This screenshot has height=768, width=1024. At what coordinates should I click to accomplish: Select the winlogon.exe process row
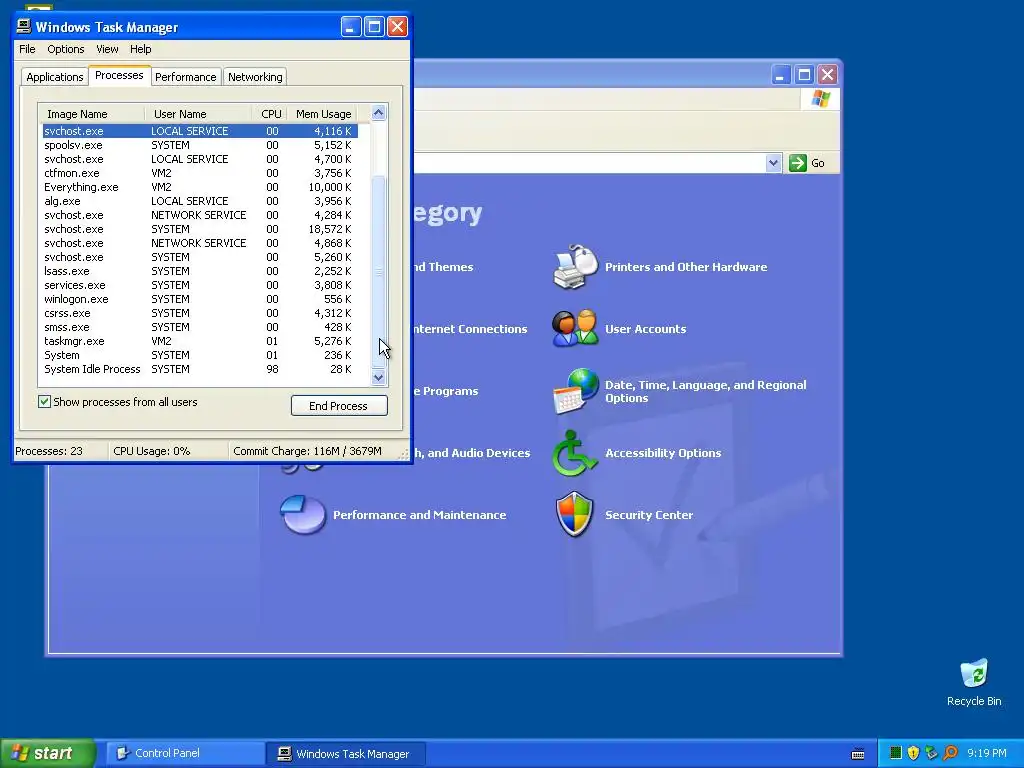200,299
